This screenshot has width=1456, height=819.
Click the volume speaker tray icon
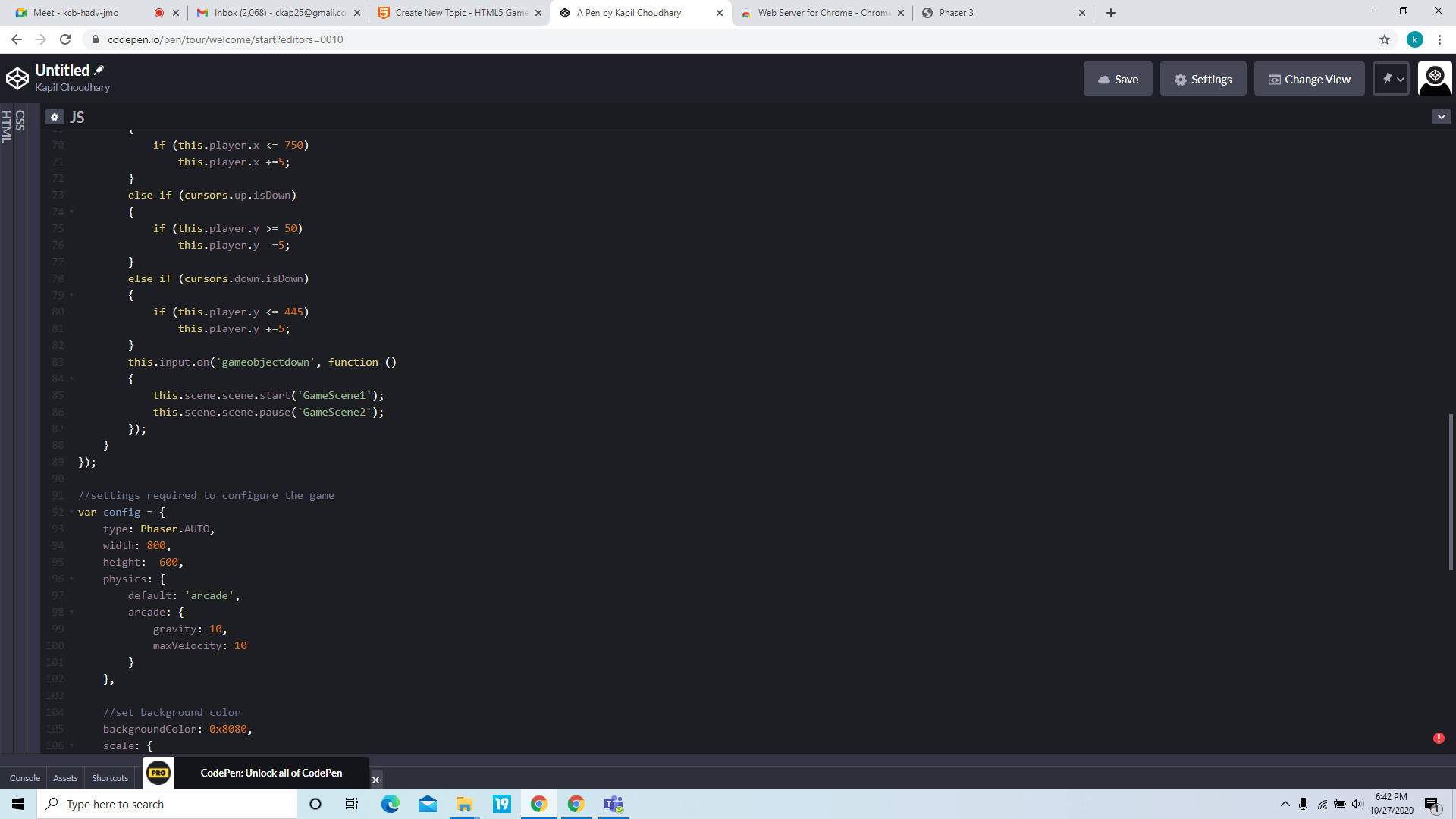tap(1357, 804)
